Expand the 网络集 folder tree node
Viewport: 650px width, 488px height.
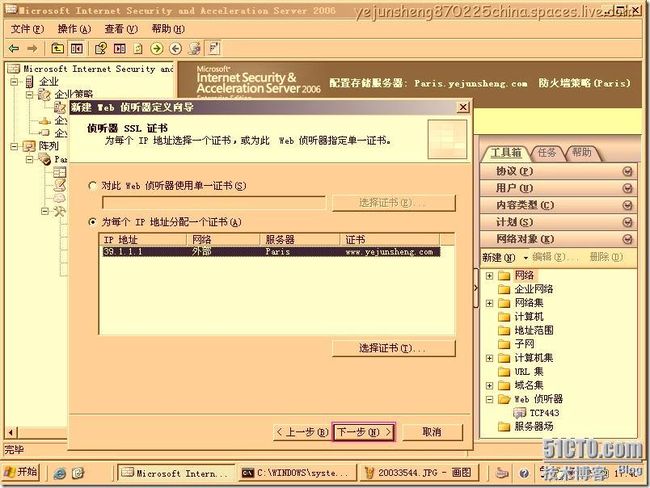coord(489,303)
